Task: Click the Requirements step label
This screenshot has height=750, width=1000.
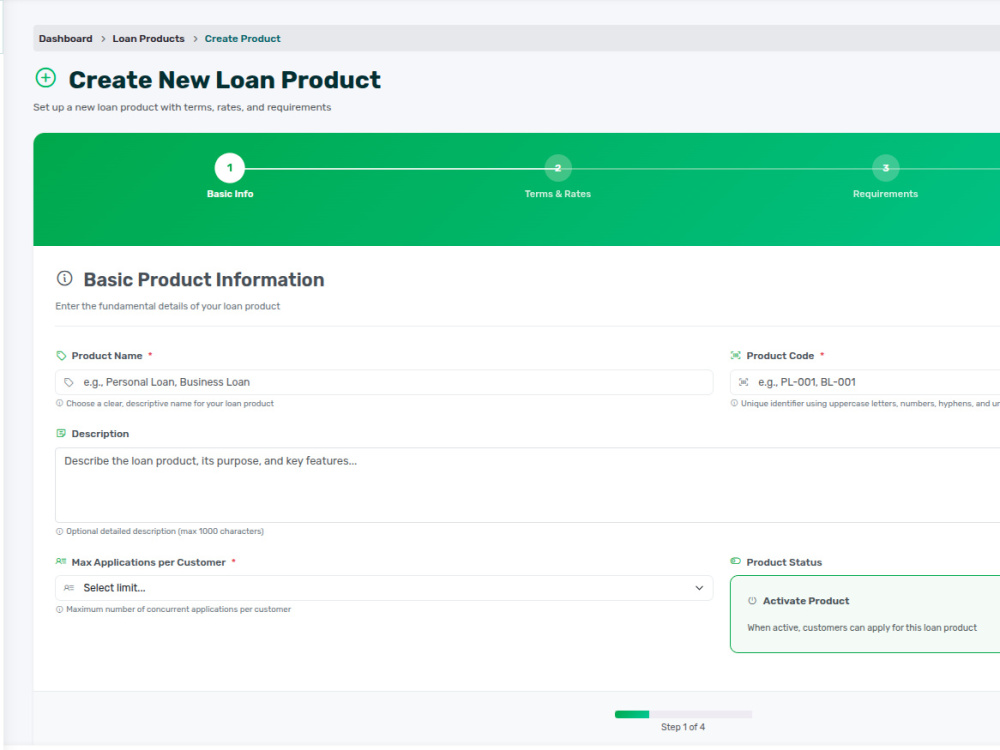Action: click(x=886, y=194)
